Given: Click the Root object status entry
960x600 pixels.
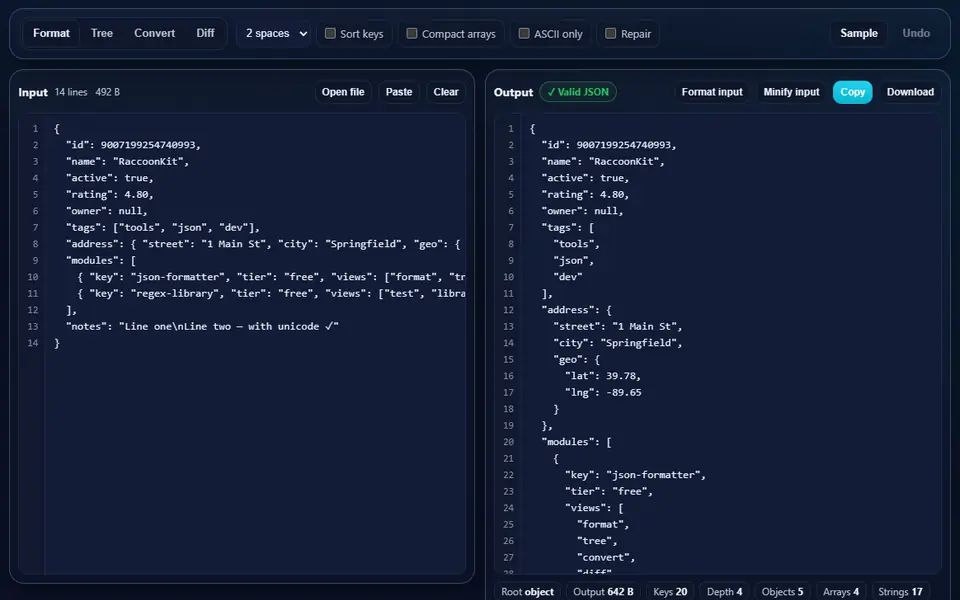Looking at the screenshot, I should point(527,591).
